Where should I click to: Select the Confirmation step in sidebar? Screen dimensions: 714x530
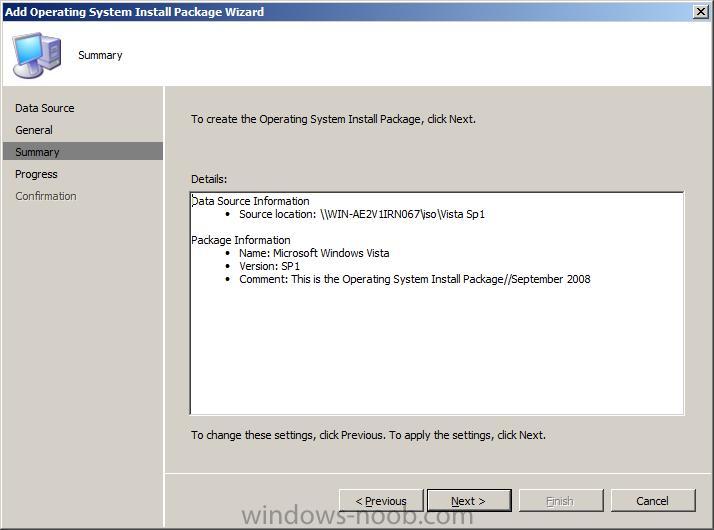coord(46,196)
